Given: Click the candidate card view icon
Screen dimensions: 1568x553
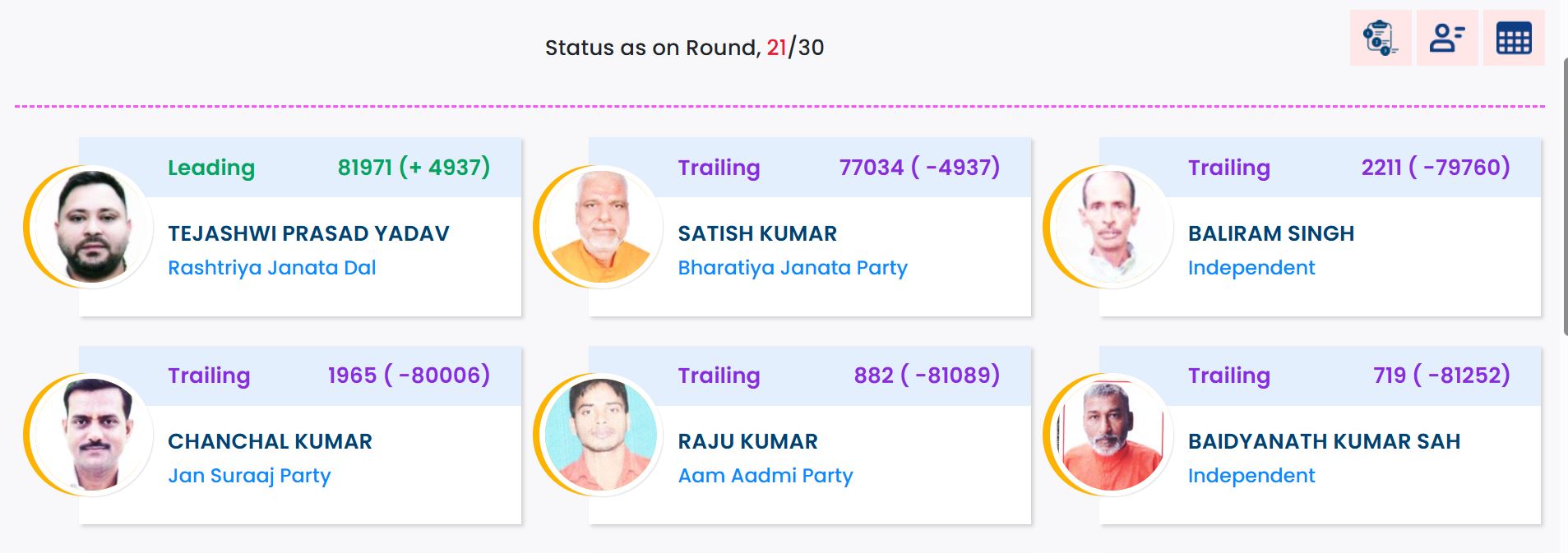Looking at the screenshot, I should (1447, 38).
